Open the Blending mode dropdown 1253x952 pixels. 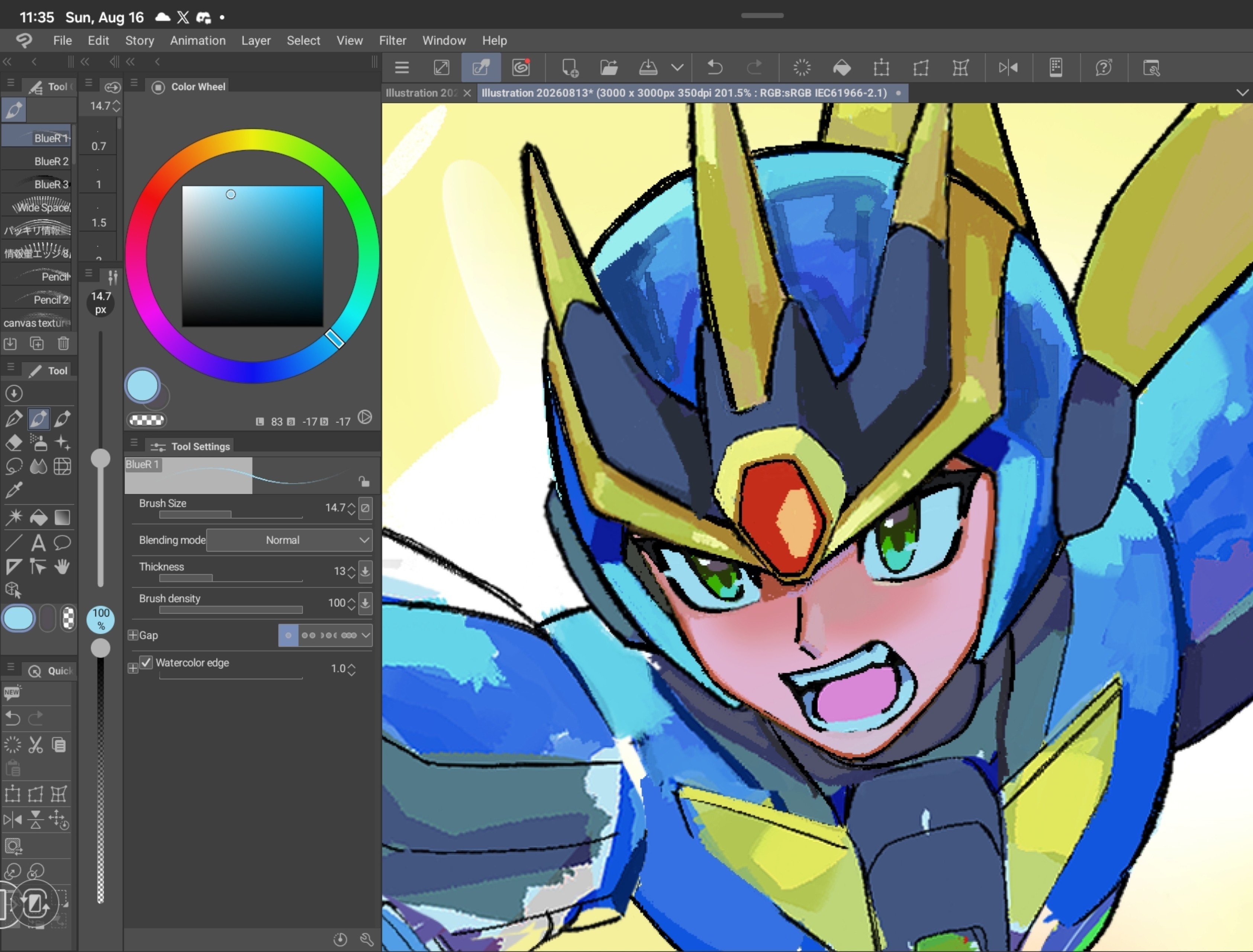290,540
